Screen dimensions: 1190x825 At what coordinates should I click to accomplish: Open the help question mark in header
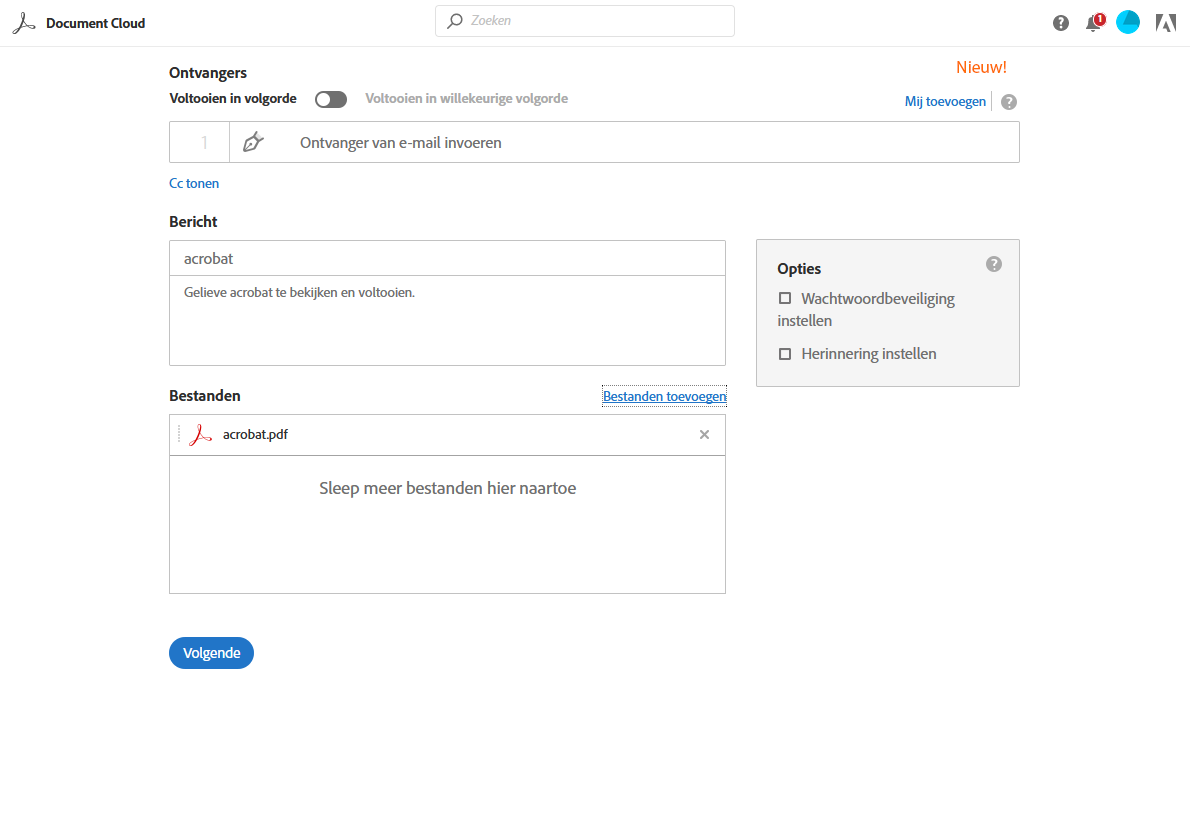[x=1061, y=23]
